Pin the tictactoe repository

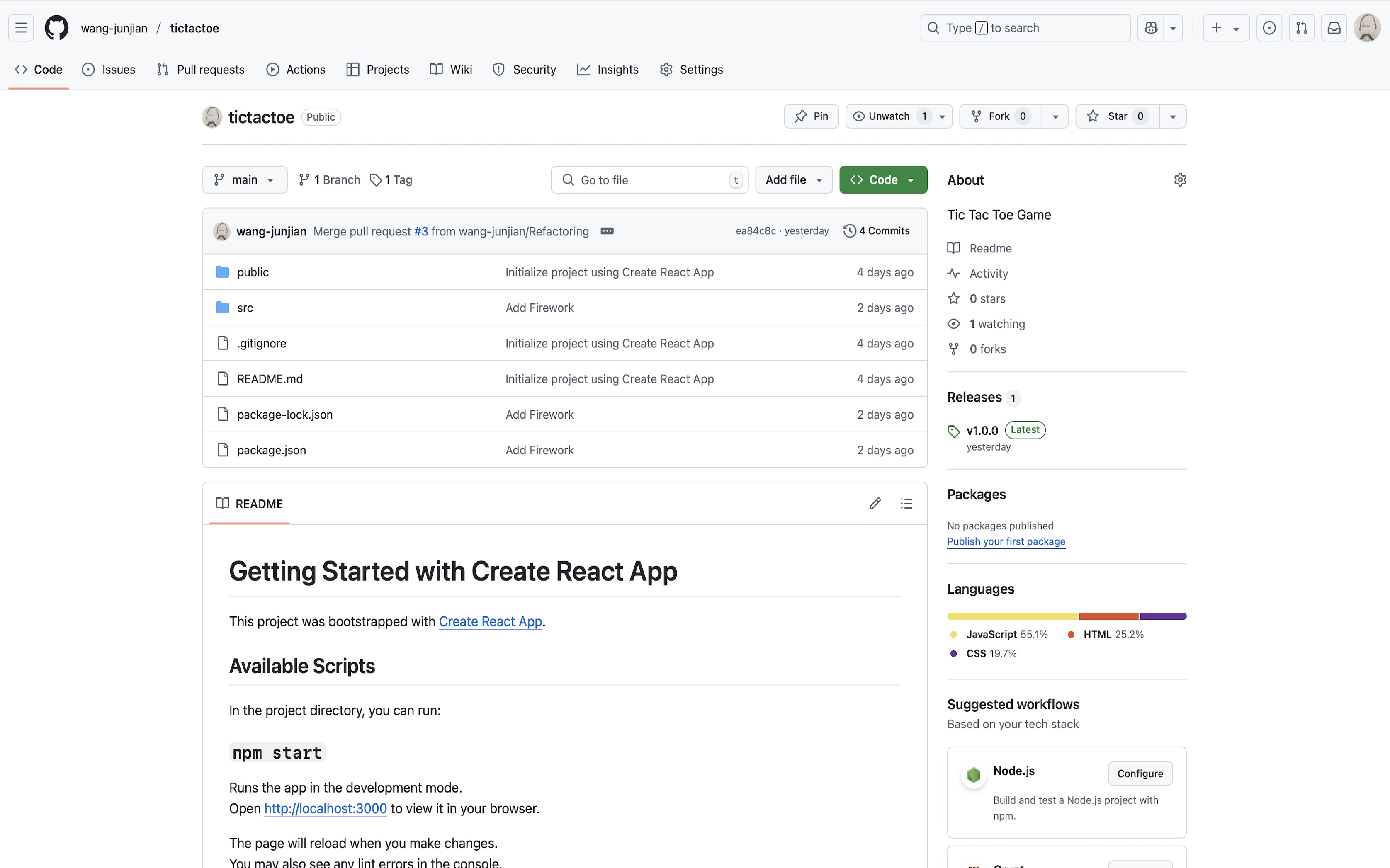pyautogui.click(x=811, y=116)
